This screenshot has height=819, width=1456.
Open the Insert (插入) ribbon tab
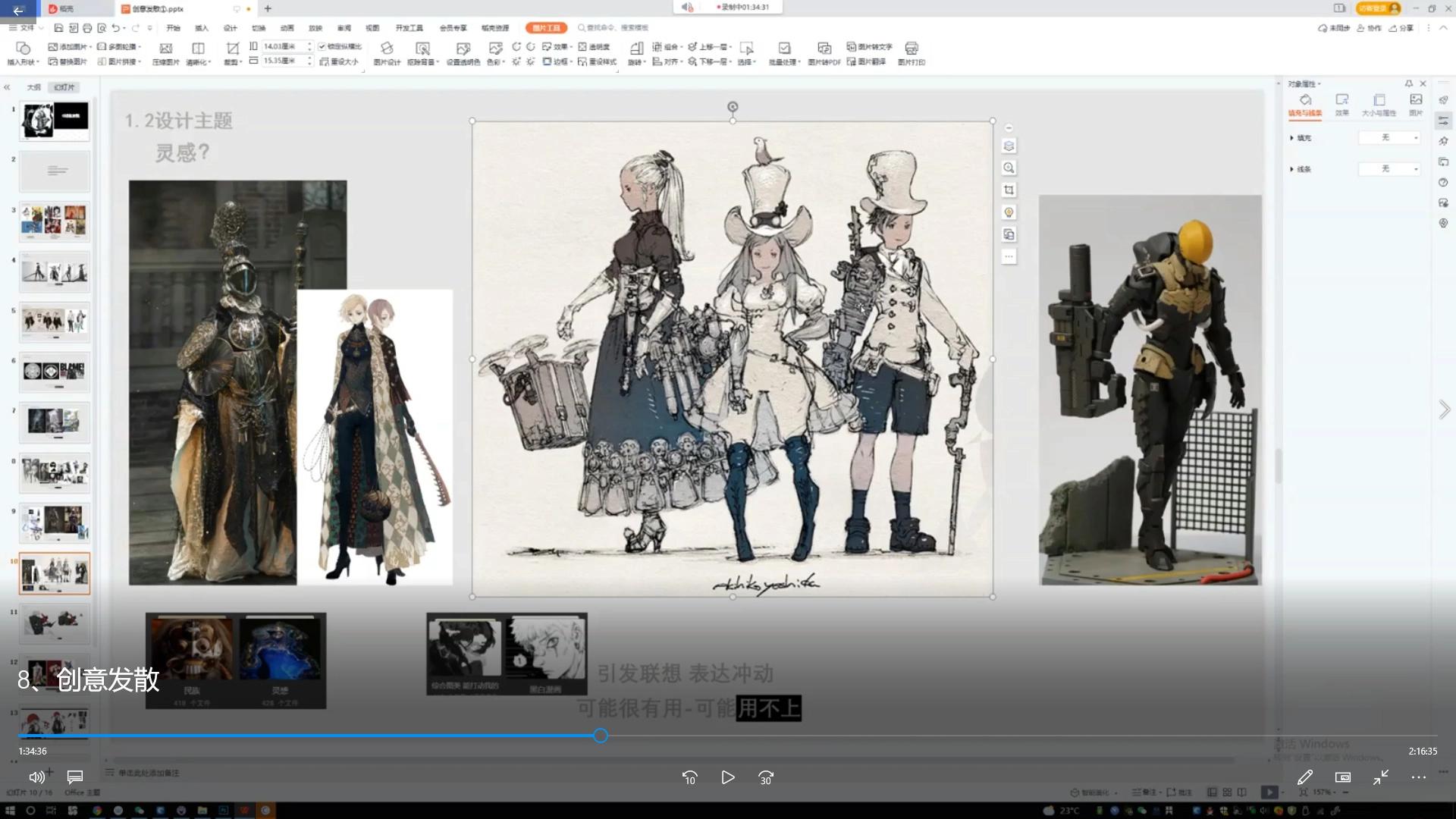pos(201,28)
